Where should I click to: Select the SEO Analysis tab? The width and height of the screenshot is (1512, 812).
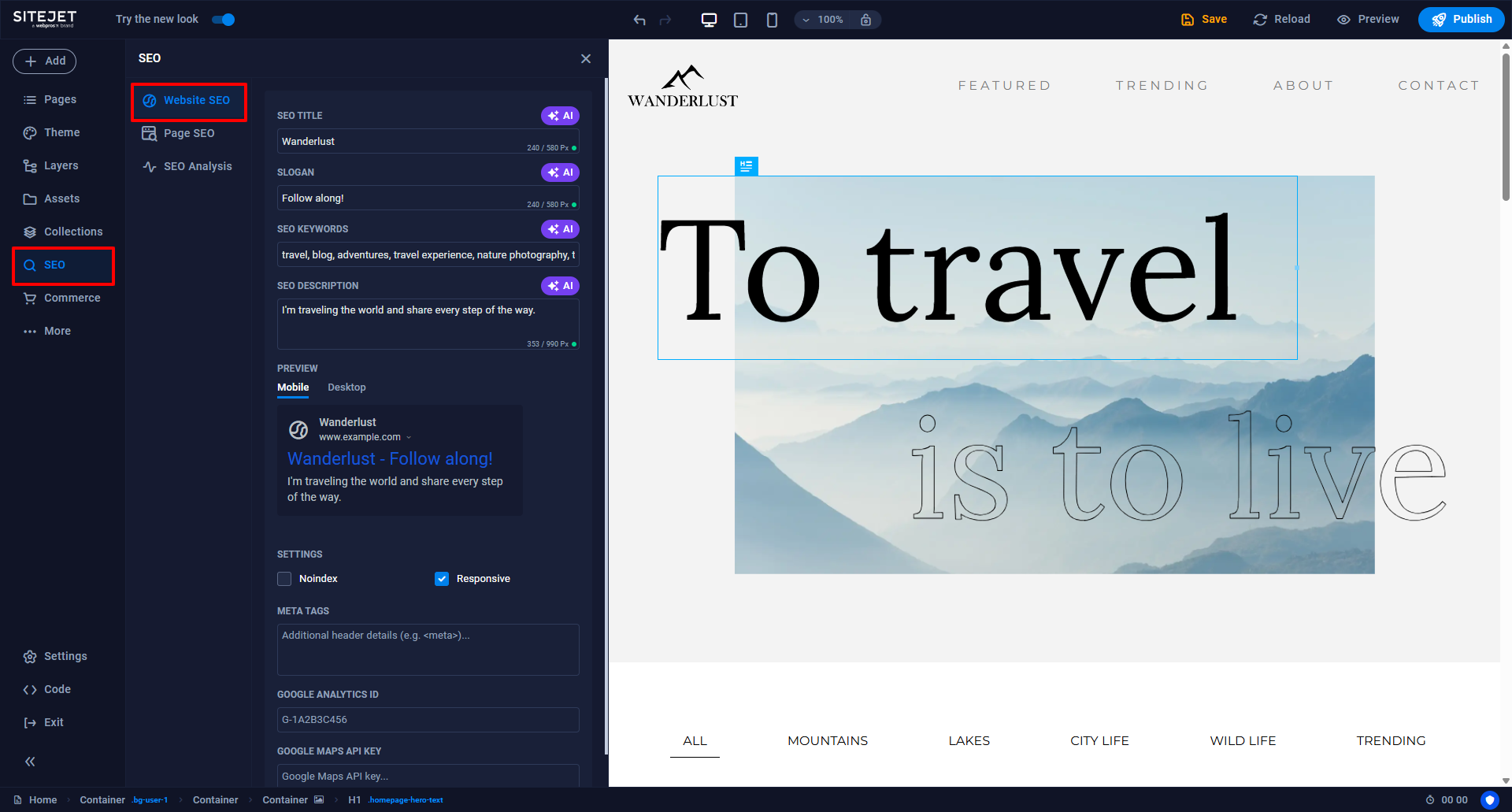[x=189, y=166]
